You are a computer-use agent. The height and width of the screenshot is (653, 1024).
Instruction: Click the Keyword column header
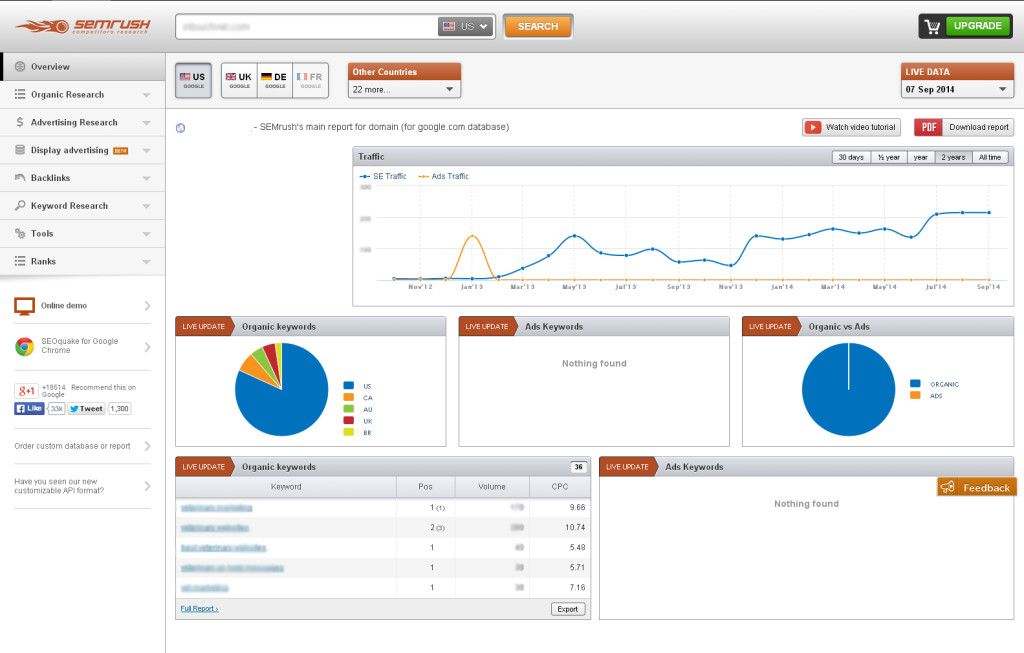click(x=286, y=487)
